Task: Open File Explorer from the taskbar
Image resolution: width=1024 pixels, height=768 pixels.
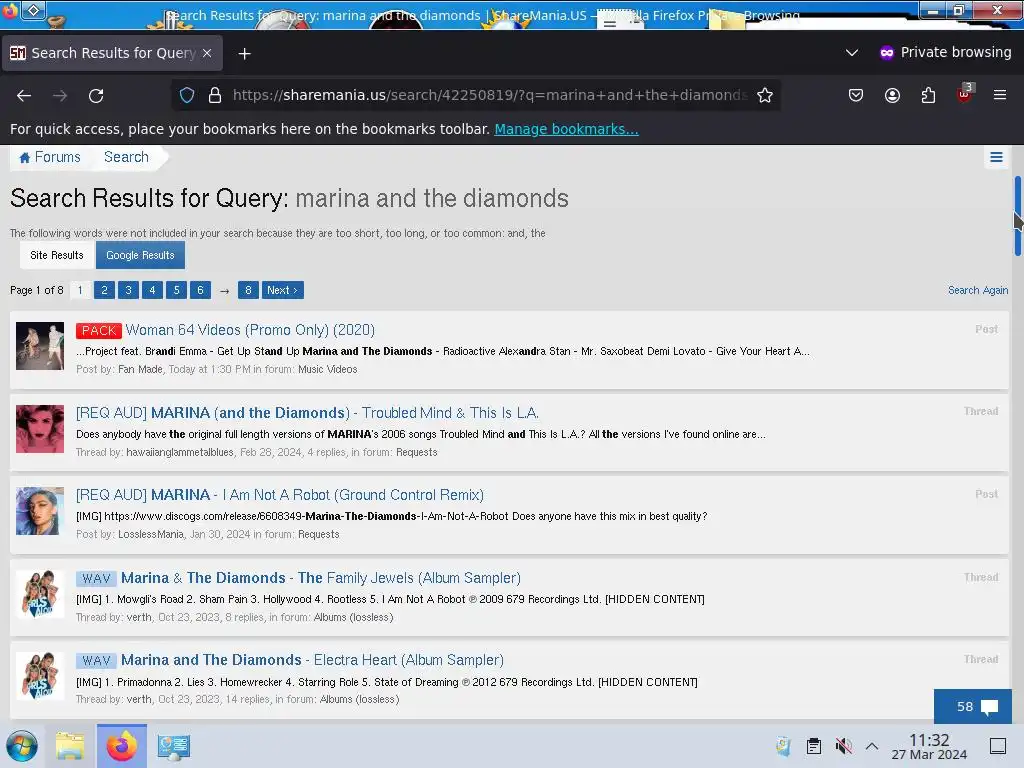Action: 70,746
